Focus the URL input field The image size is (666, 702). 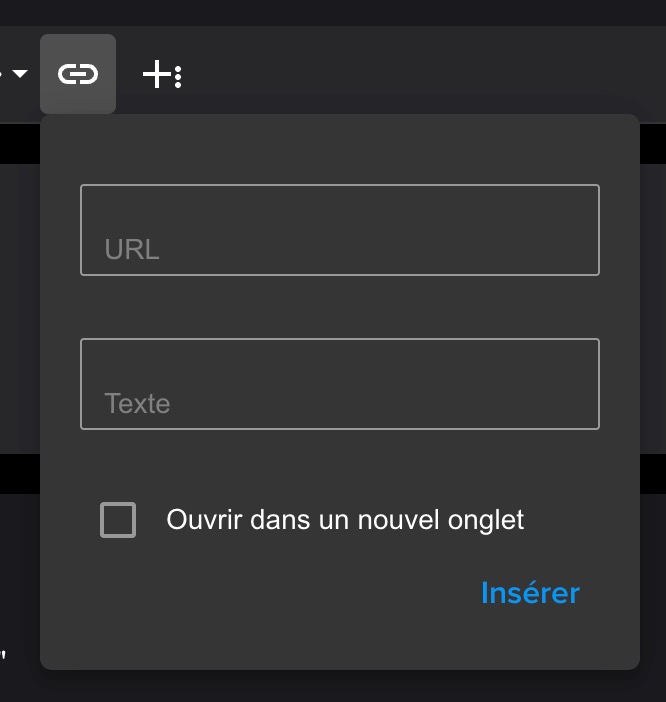click(339, 229)
